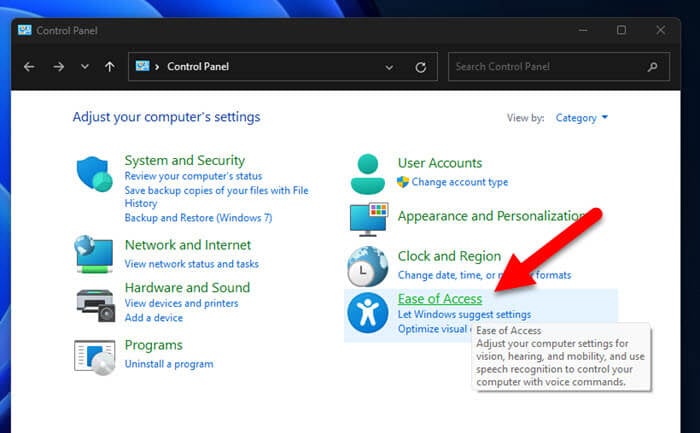Viewport: 700px width, 433px height.
Task: Select Change date, time, or number formats
Action: (484, 275)
